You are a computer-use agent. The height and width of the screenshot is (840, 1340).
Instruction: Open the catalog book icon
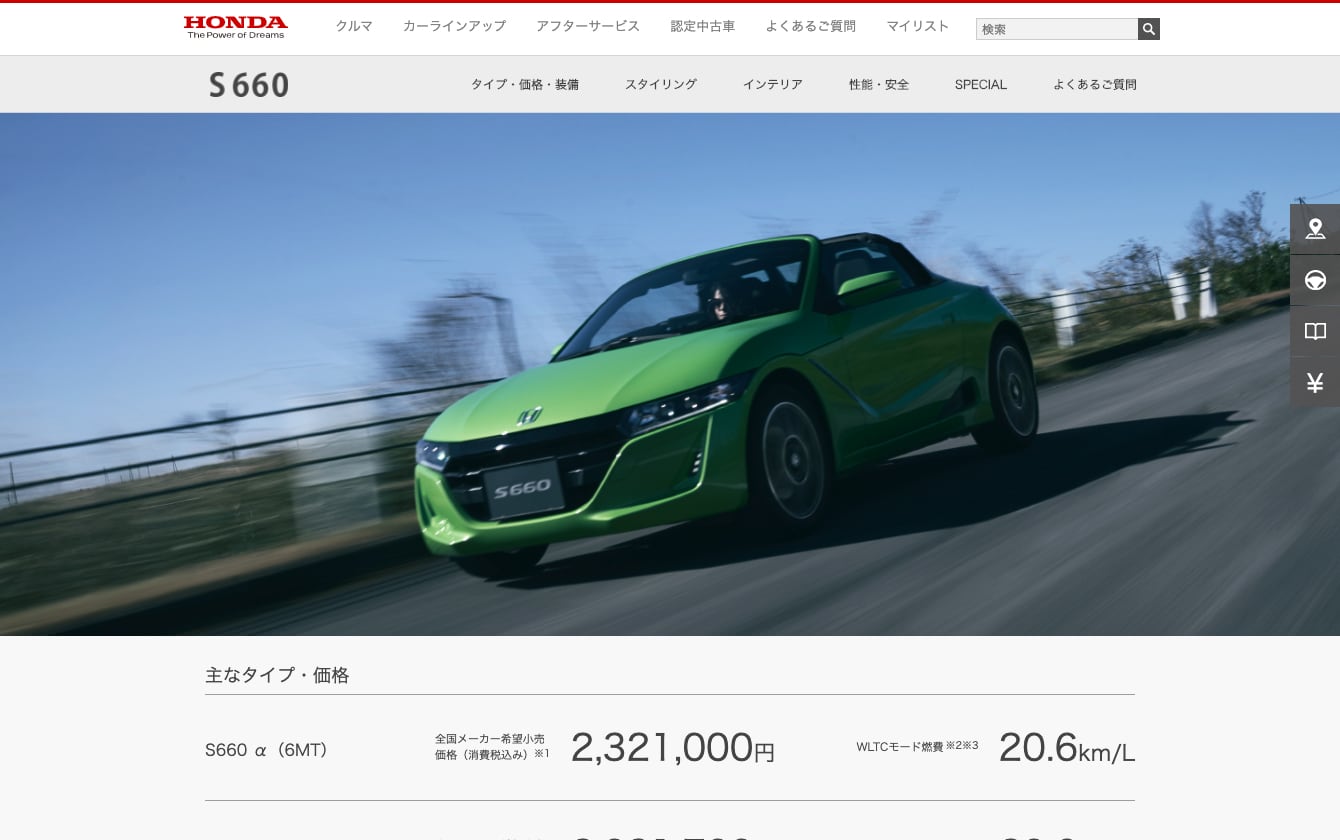(1315, 331)
